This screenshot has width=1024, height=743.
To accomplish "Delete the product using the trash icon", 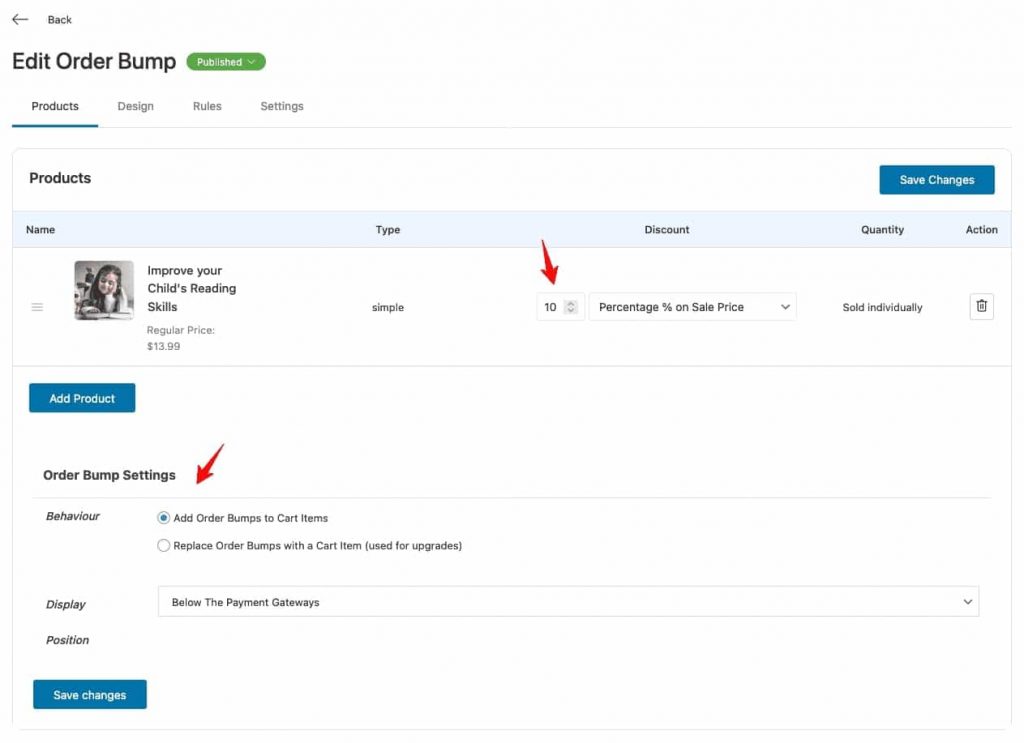I will 981,306.
